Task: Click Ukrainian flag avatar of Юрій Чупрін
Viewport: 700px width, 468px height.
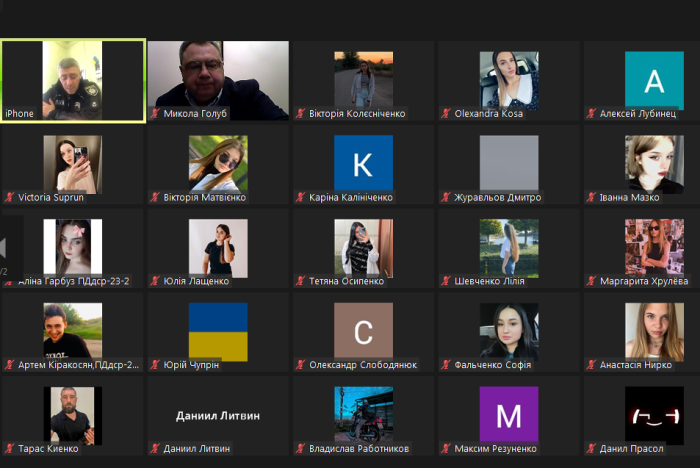Action: click(218, 331)
